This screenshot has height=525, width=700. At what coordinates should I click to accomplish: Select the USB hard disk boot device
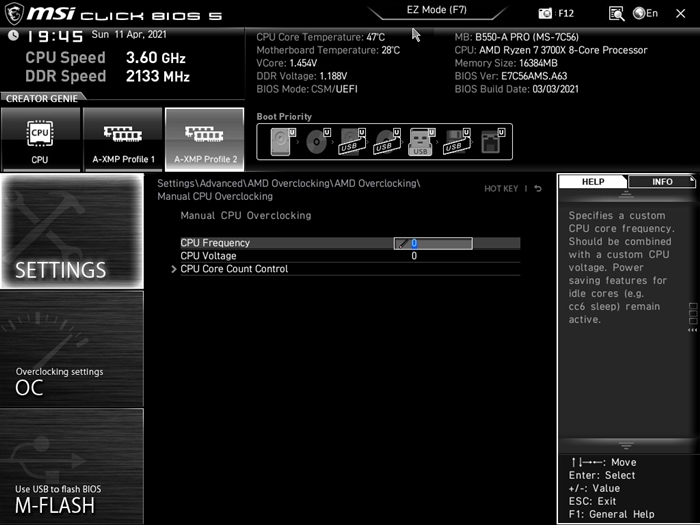point(353,142)
